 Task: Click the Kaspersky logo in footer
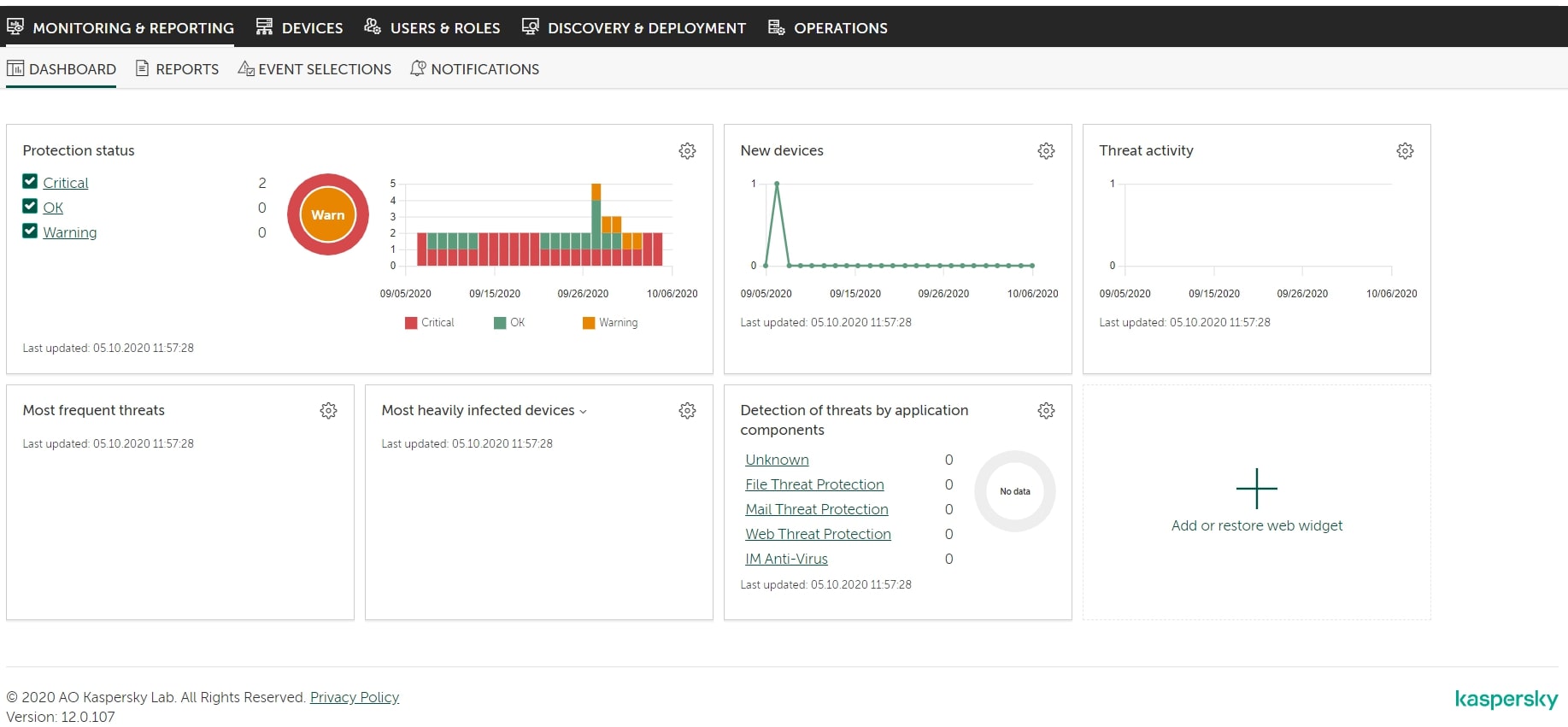pyautogui.click(x=1506, y=700)
